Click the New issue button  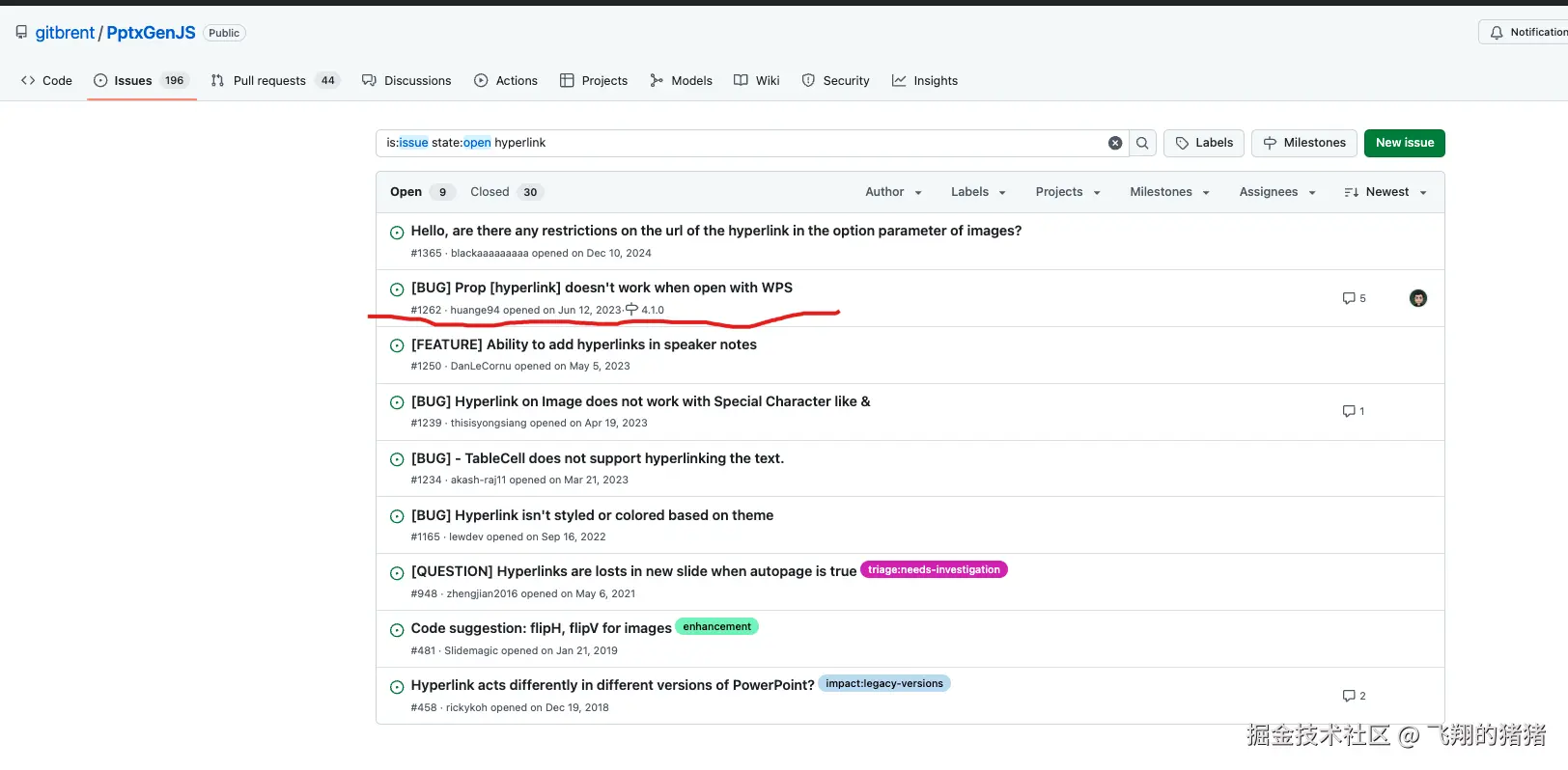[1405, 143]
